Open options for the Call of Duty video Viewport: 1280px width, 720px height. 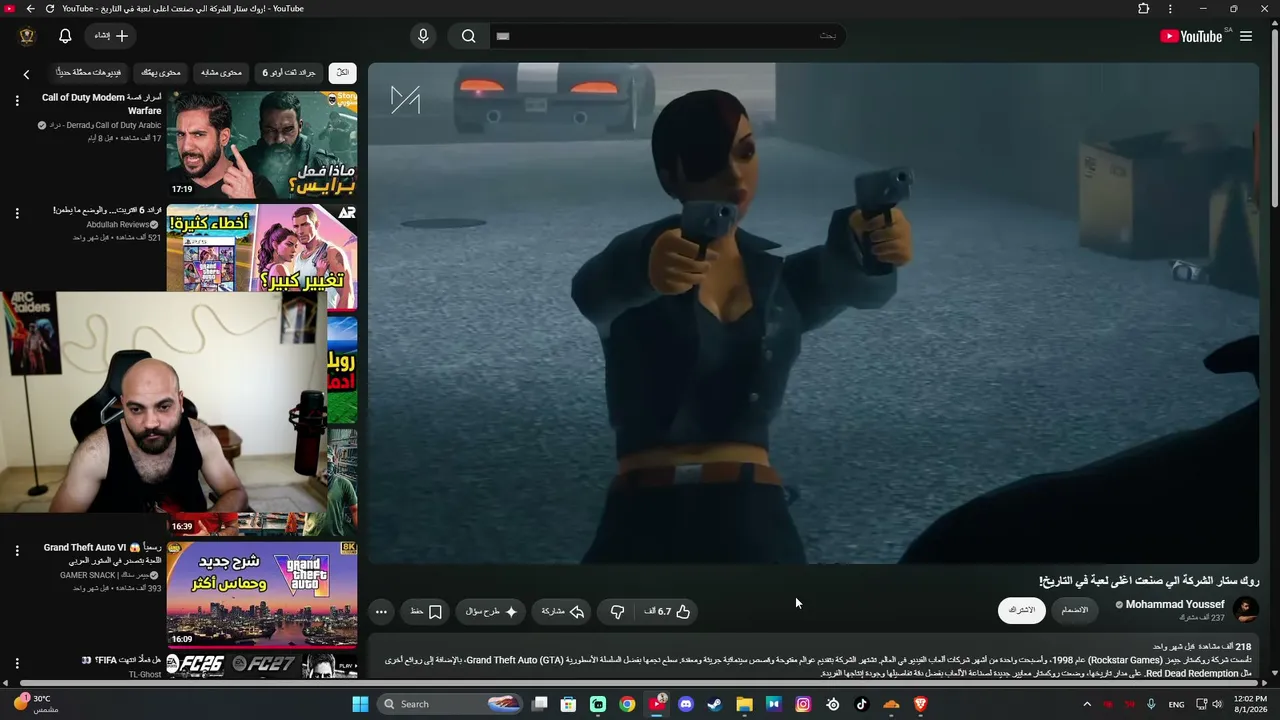(x=17, y=101)
